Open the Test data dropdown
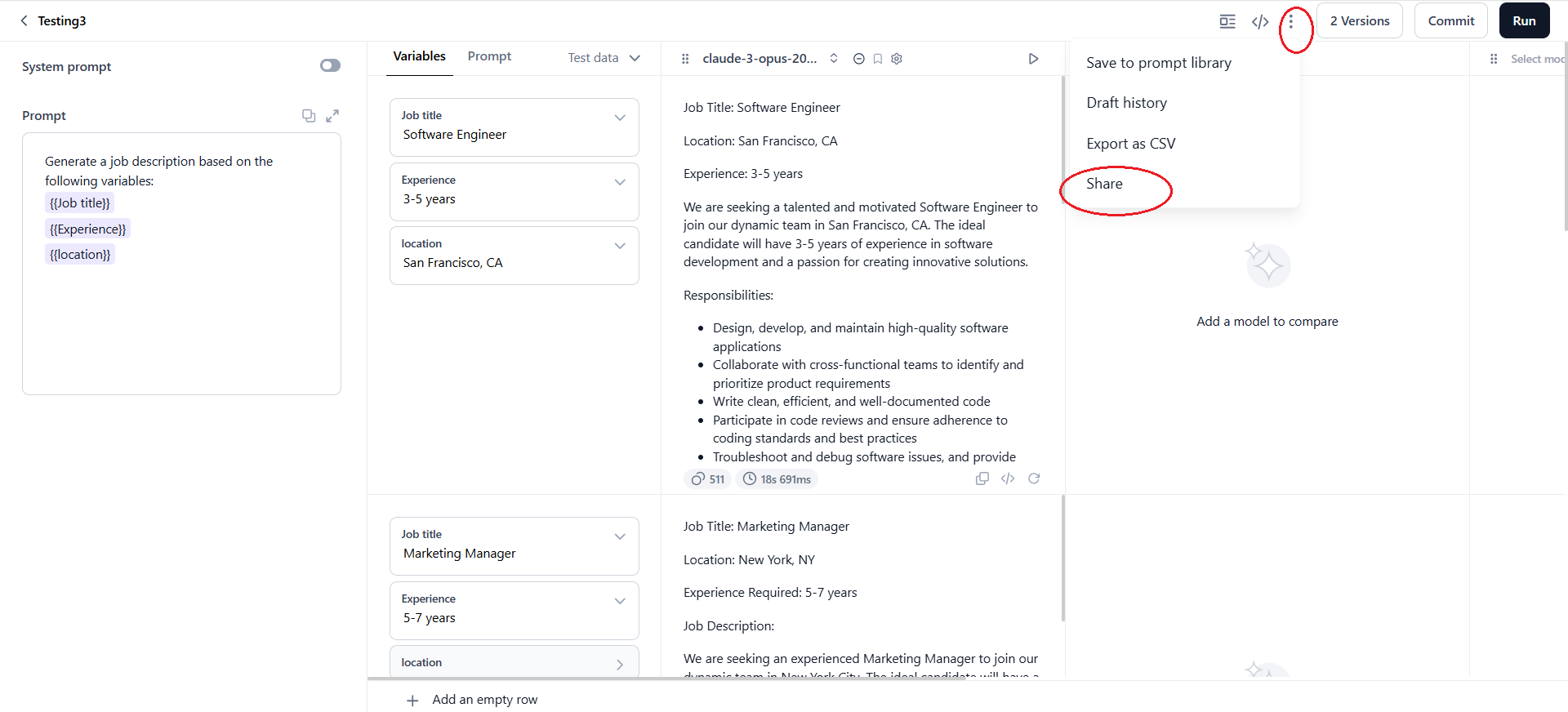Image resolution: width=1568 pixels, height=712 pixels. 604,58
